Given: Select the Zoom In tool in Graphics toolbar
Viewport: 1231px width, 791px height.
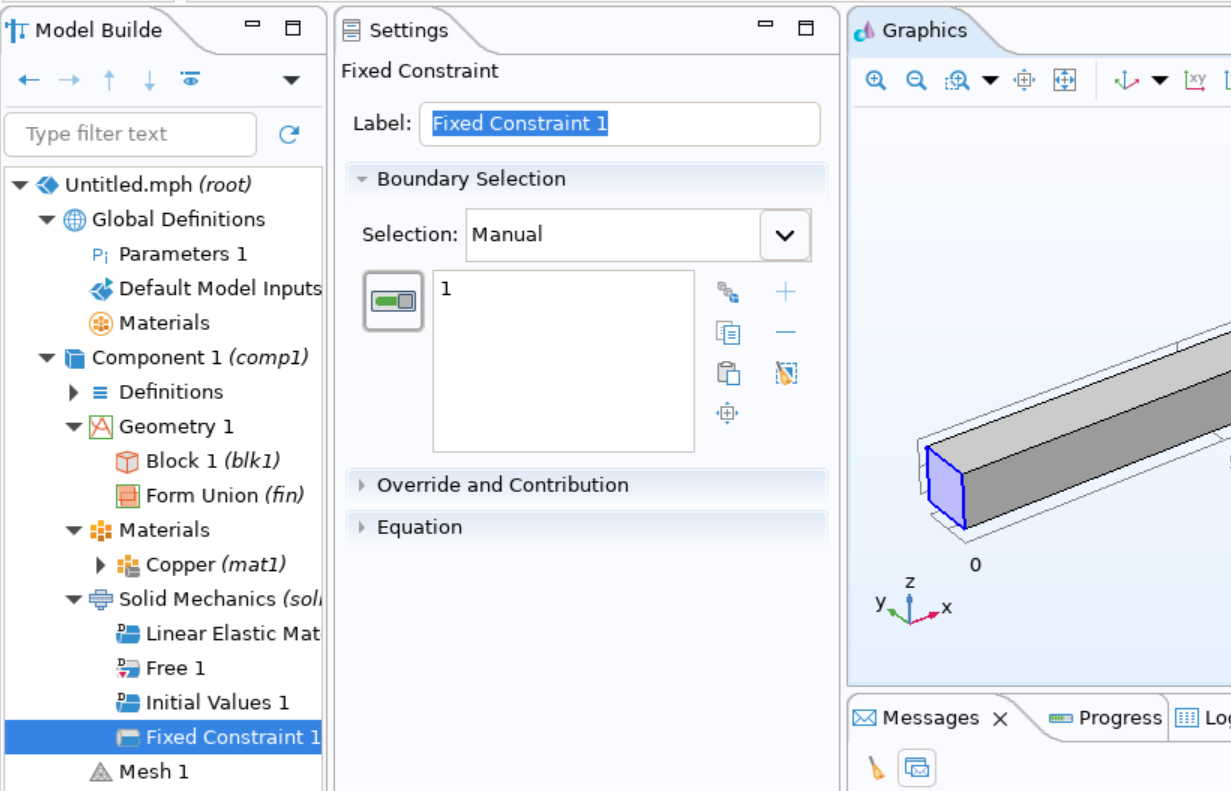Looking at the screenshot, I should [x=874, y=80].
